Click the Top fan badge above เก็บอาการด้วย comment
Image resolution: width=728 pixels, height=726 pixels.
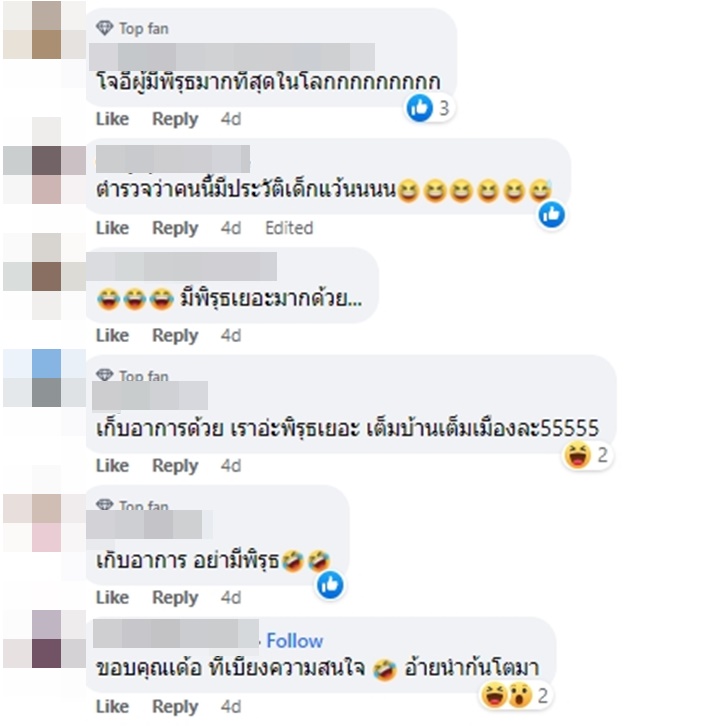(x=132, y=375)
